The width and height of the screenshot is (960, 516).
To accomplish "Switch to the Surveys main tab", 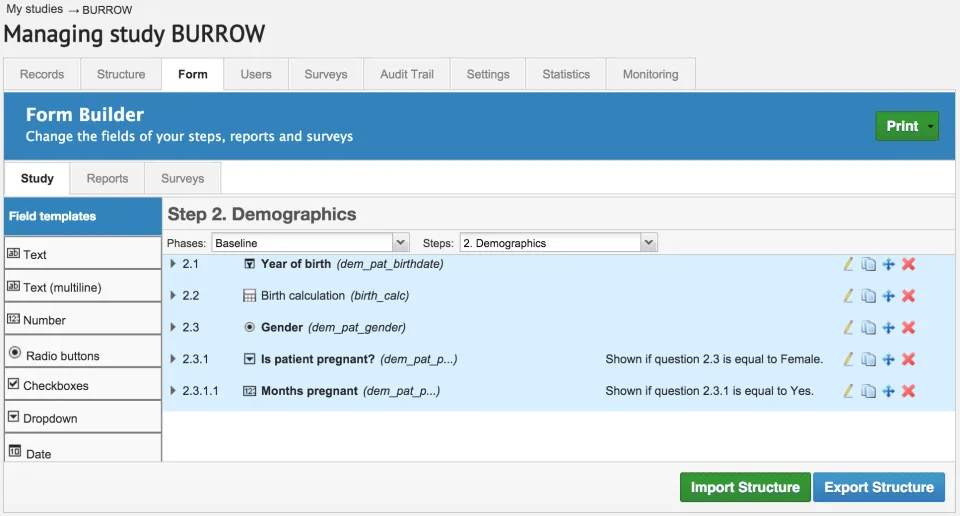I will [326, 74].
